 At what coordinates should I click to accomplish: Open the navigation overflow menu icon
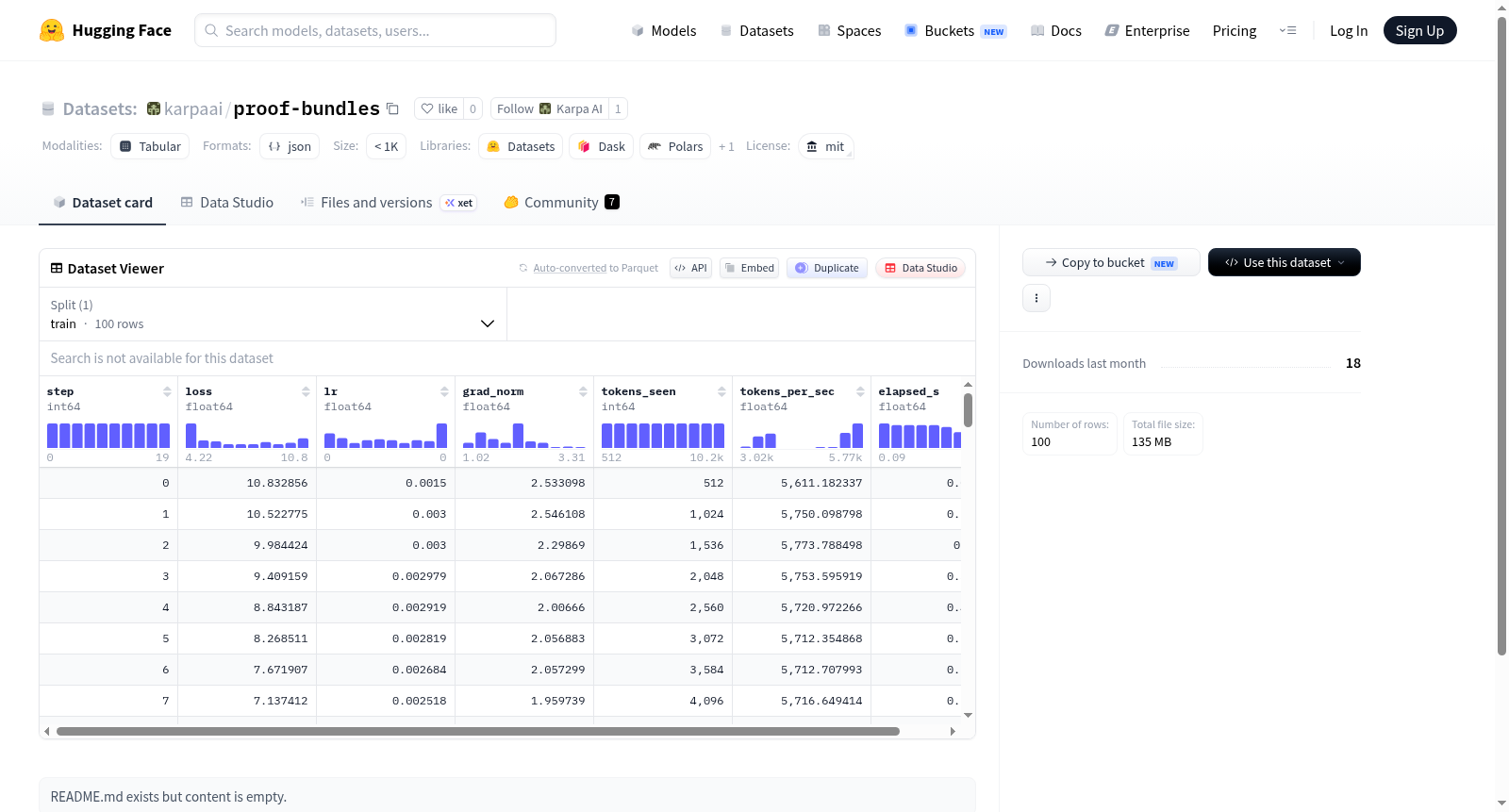pyautogui.click(x=1287, y=30)
